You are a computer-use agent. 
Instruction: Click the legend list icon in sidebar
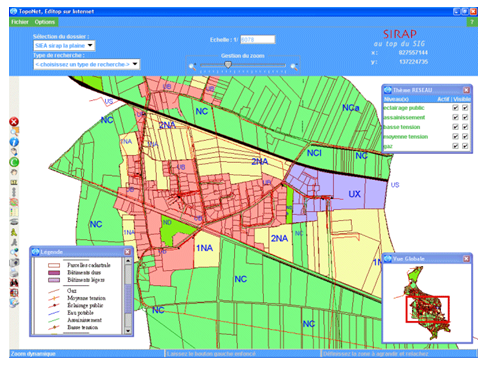point(14,212)
